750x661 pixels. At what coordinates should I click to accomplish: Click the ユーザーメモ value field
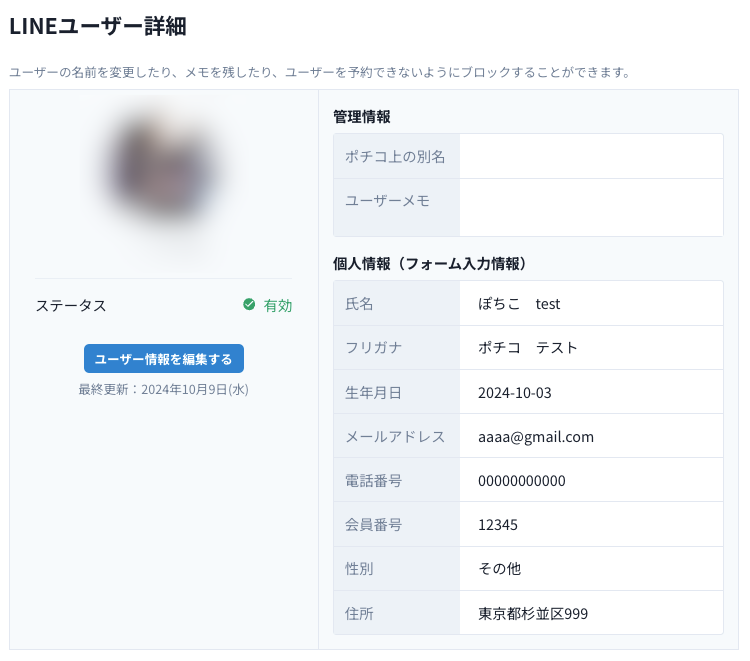point(590,207)
